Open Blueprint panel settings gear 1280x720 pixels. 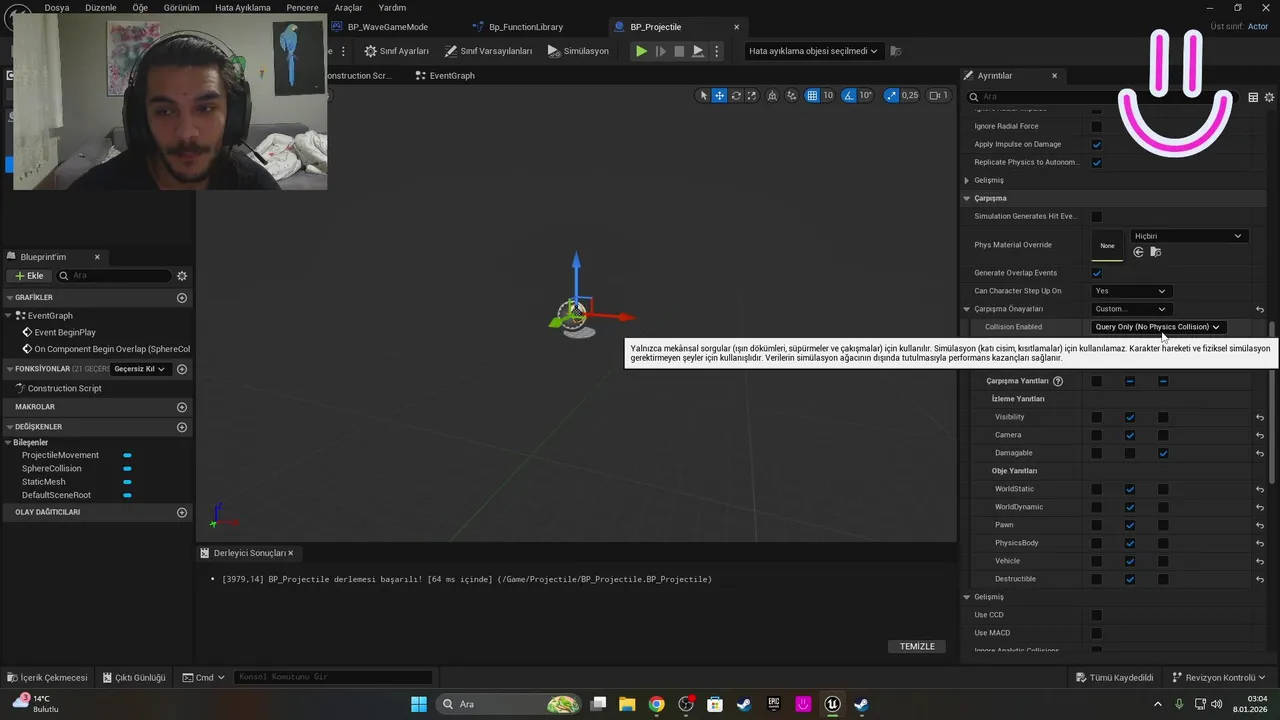coord(182,276)
